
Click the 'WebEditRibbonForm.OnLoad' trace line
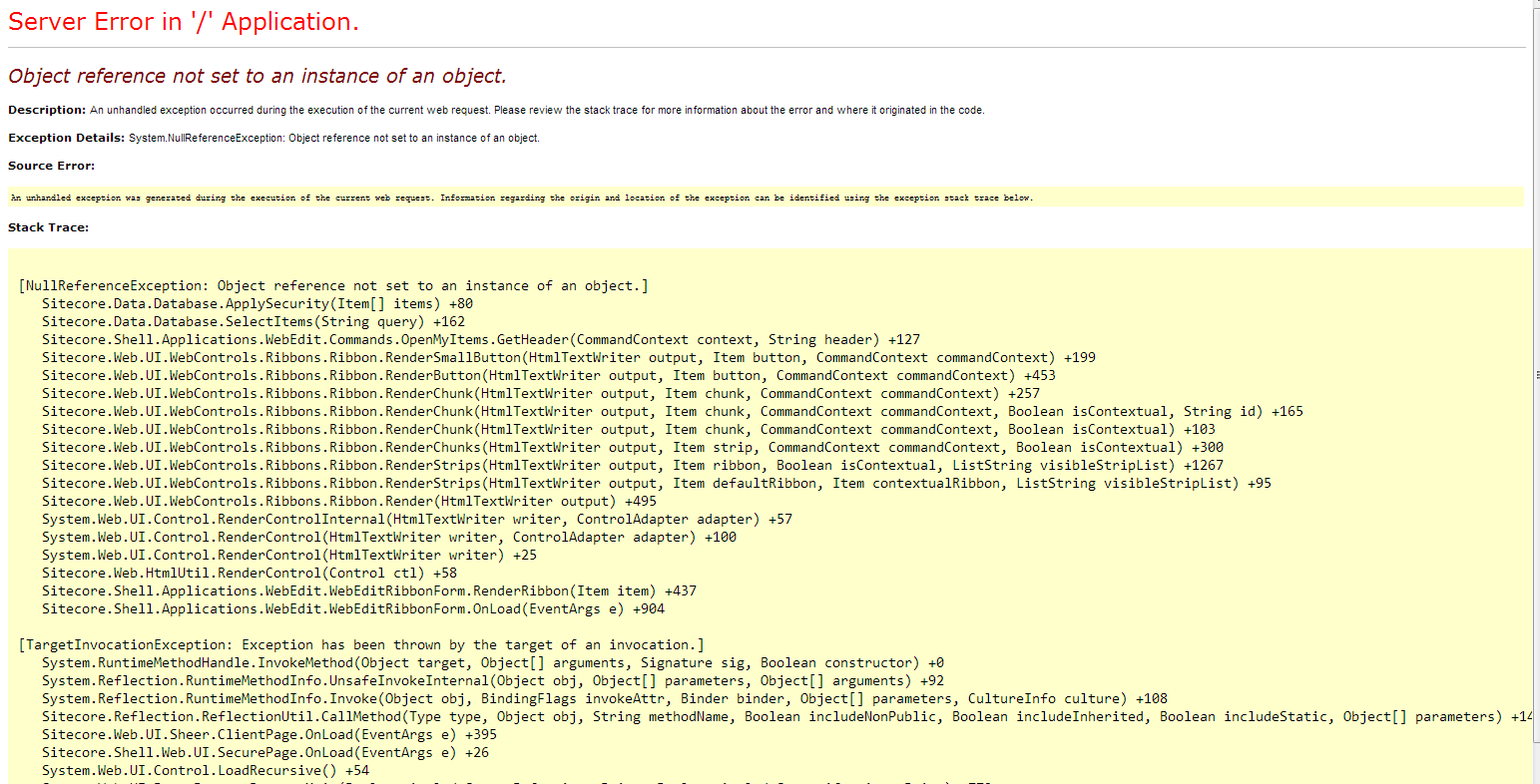353,608
